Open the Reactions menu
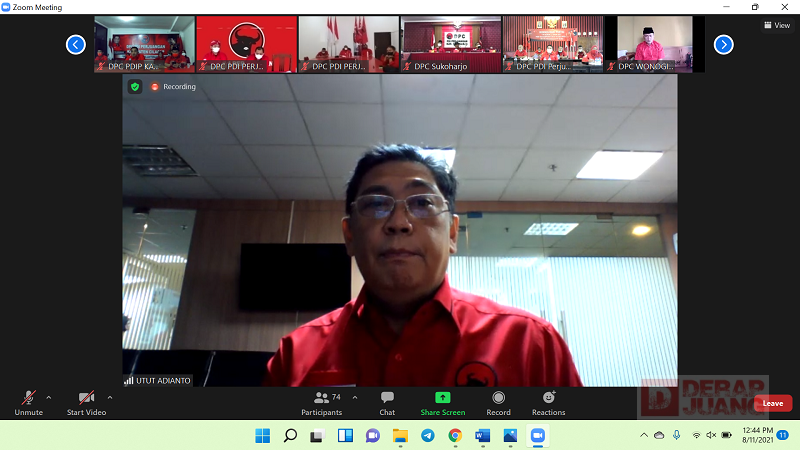The width and height of the screenshot is (800, 450). click(x=548, y=403)
